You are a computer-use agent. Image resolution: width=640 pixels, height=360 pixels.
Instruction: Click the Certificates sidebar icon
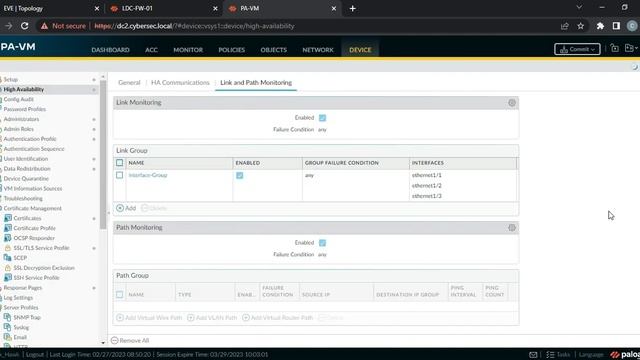pyautogui.click(x=8, y=218)
